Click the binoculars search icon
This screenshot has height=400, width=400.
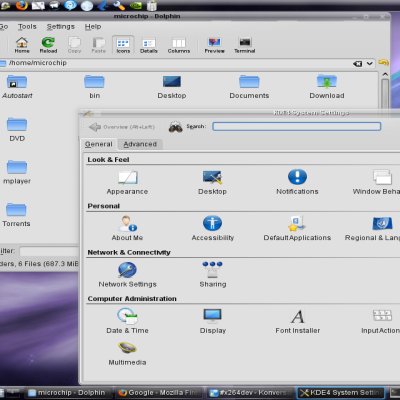pyautogui.click(x=176, y=127)
